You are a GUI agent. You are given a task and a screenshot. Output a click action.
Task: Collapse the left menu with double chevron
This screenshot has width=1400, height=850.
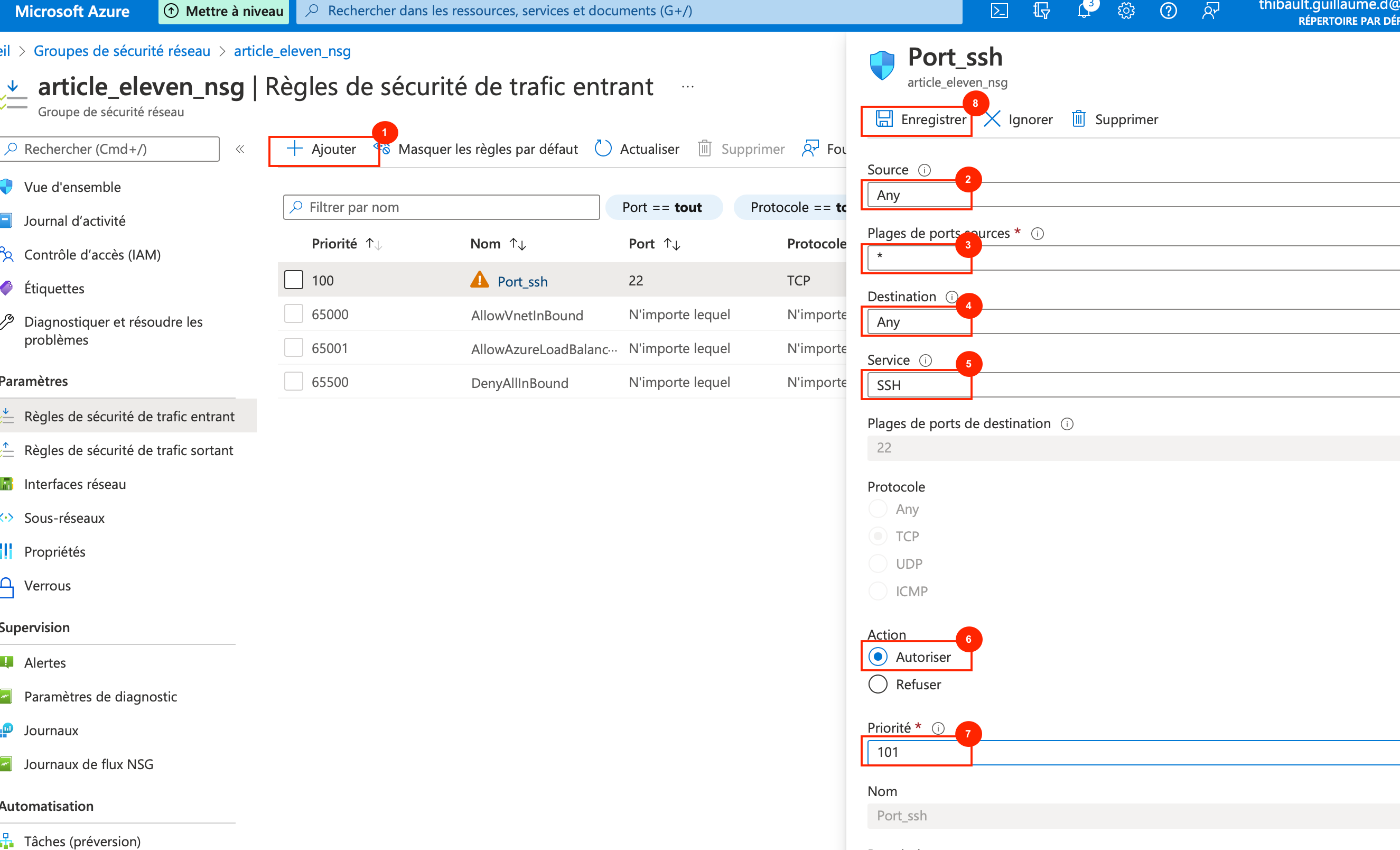pos(240,149)
